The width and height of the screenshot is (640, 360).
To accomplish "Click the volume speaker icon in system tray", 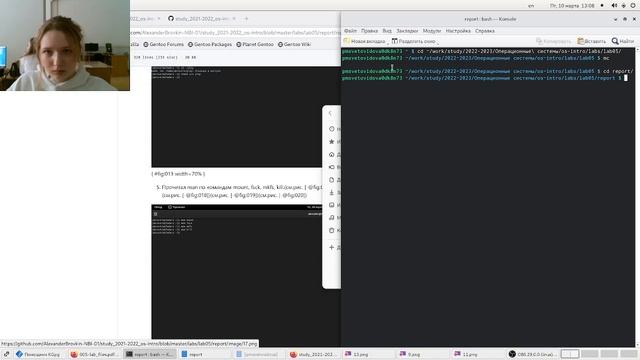I will coord(614,6).
